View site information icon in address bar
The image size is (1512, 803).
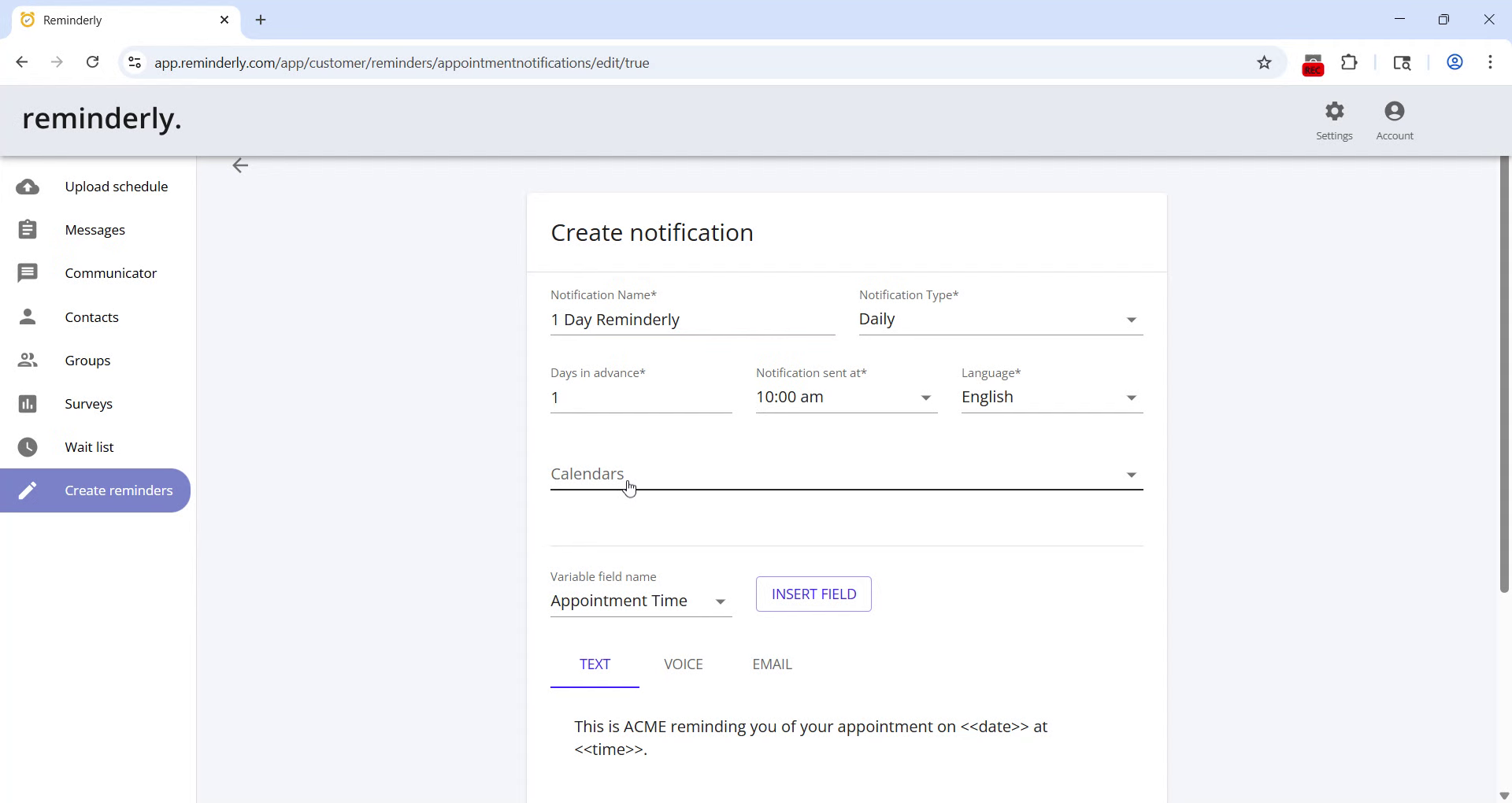[135, 62]
